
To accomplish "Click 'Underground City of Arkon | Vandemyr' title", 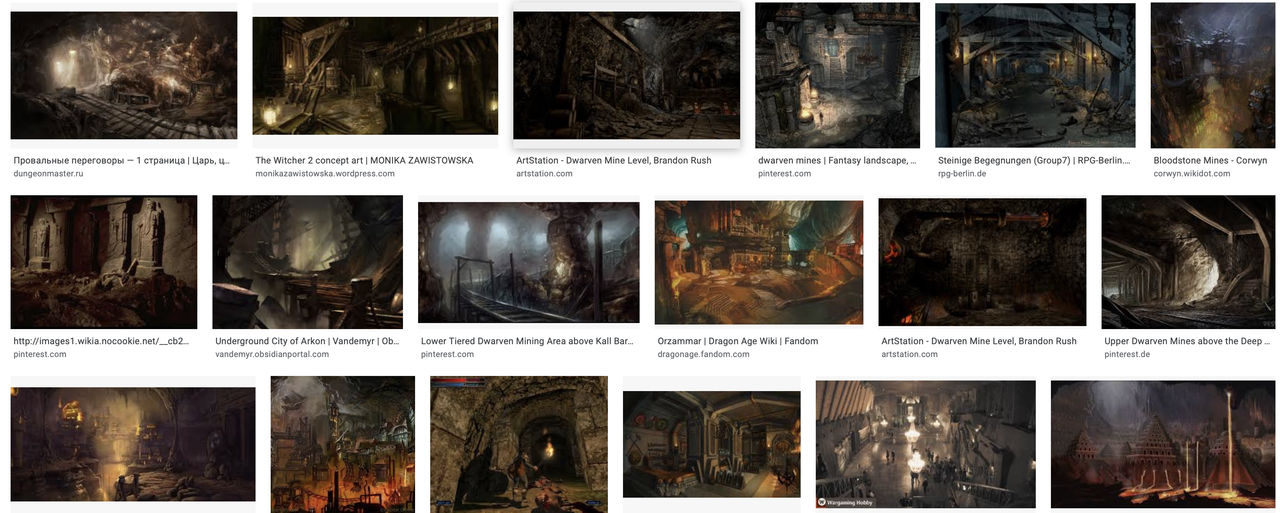I will tap(307, 341).
